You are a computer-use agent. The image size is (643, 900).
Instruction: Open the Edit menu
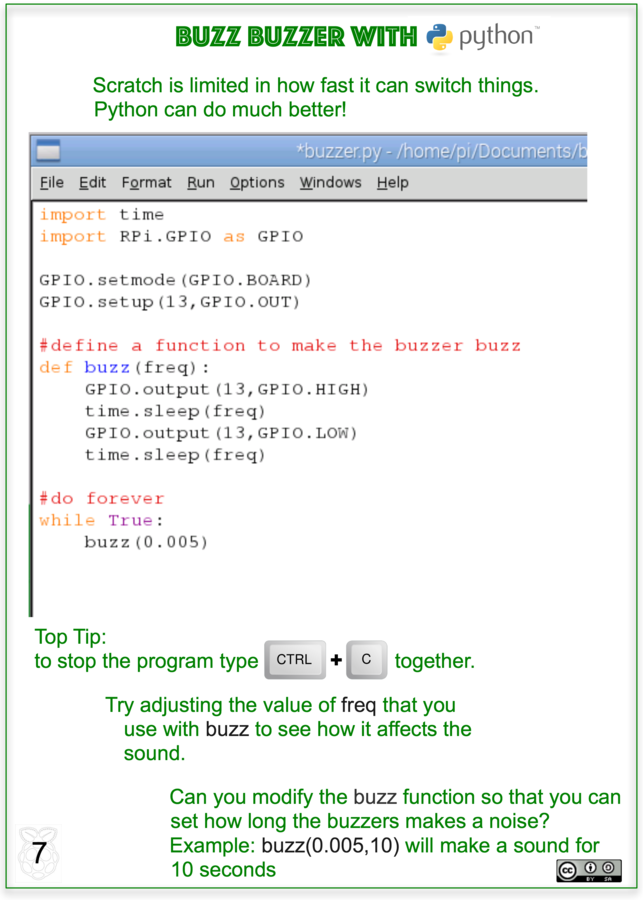[92, 183]
